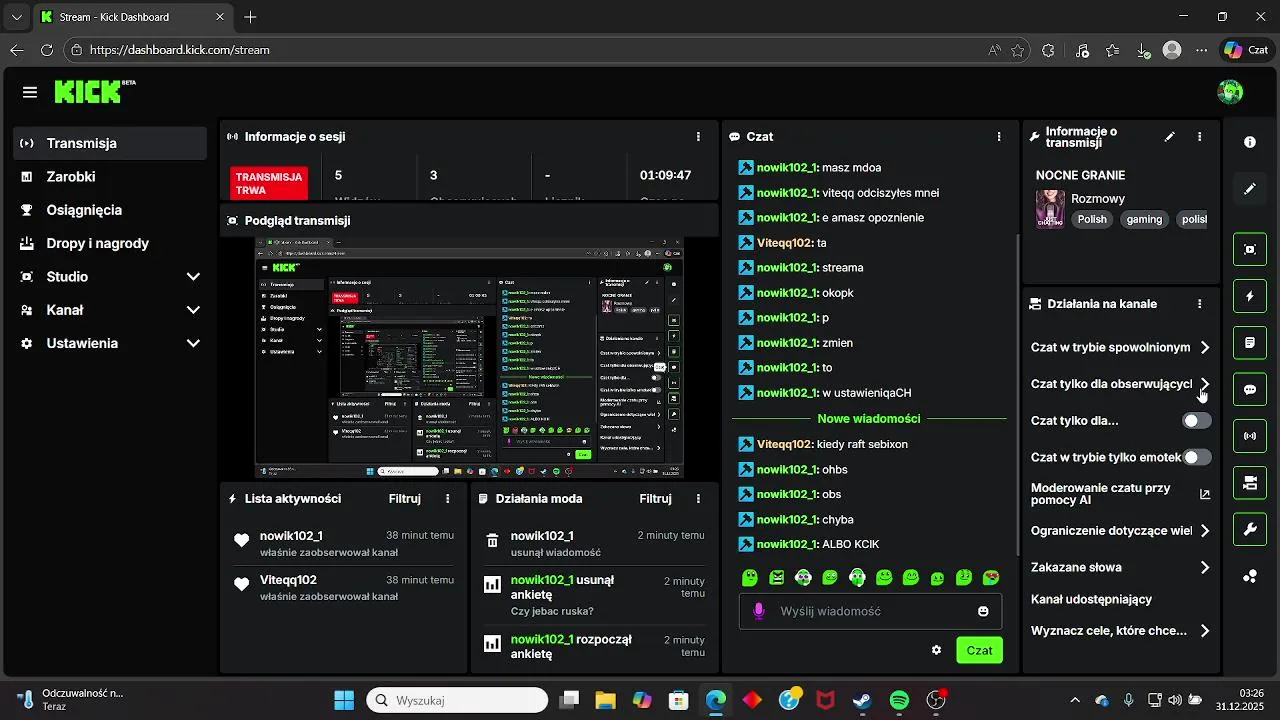Click Filtruj in Lista aktywności panel

coord(405,498)
